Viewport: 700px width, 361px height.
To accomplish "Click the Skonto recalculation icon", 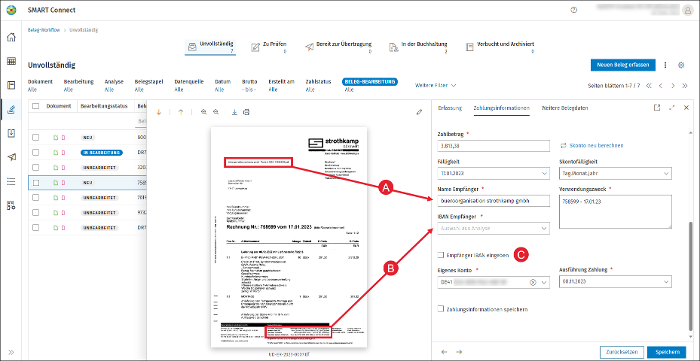I will coord(563,145).
